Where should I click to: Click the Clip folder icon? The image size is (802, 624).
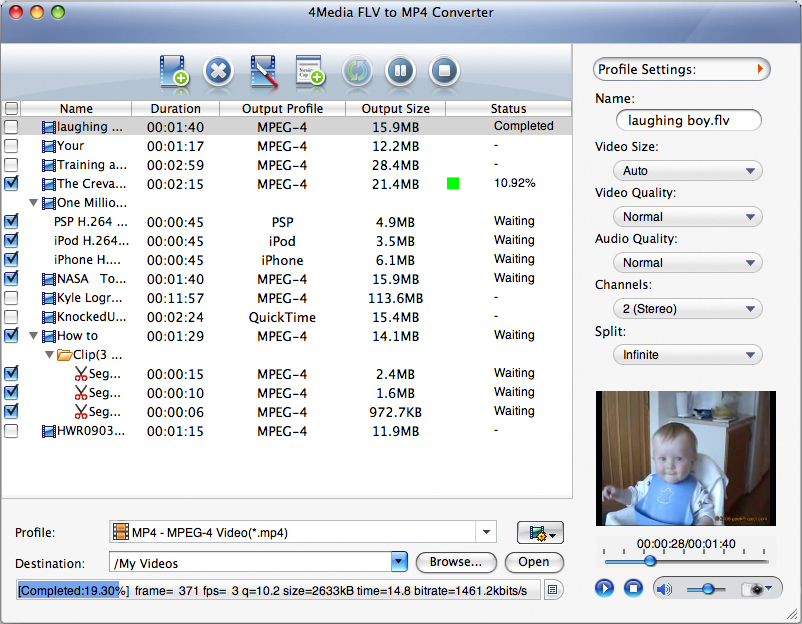point(64,355)
